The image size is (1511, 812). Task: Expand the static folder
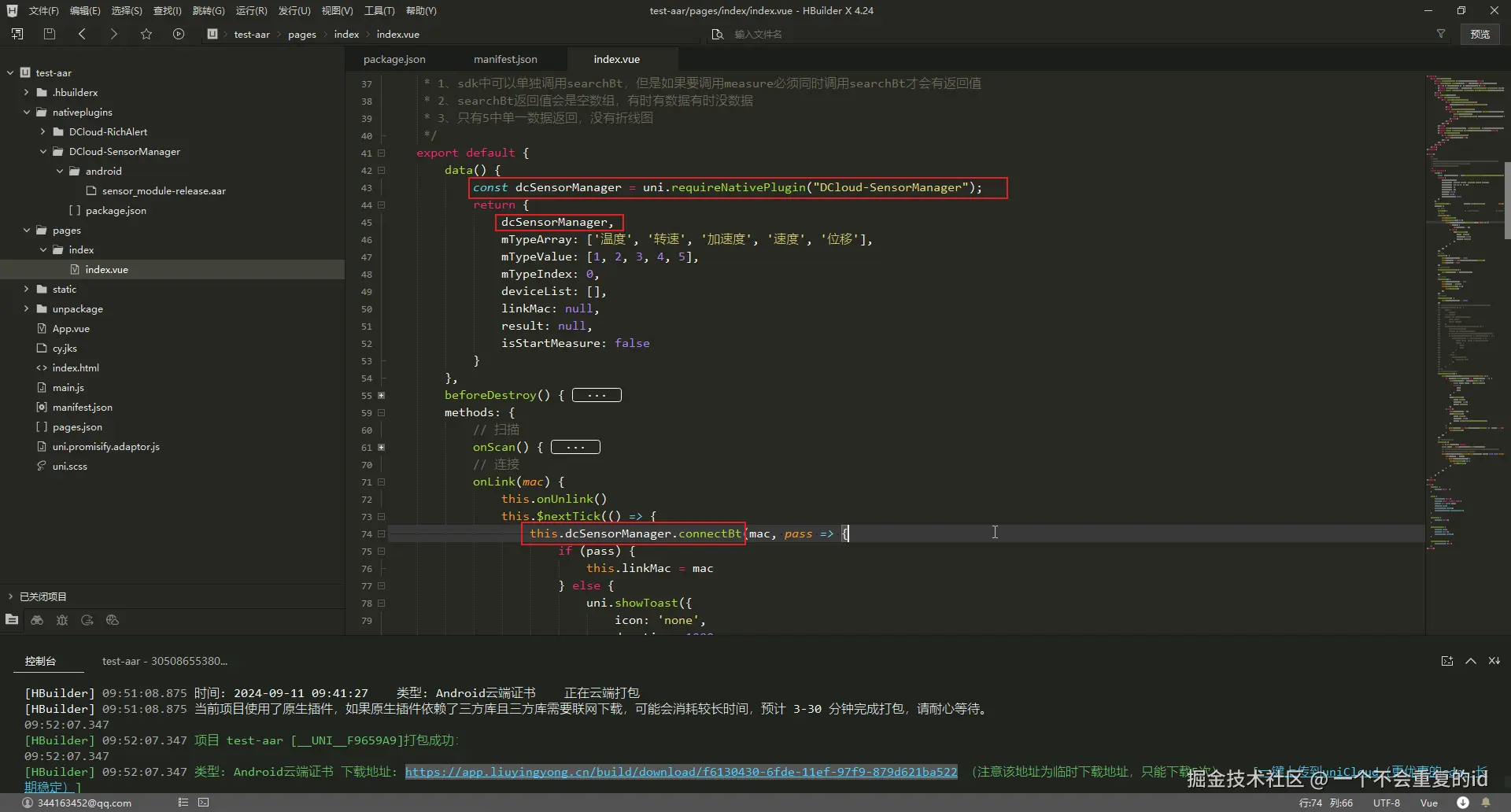[27, 289]
